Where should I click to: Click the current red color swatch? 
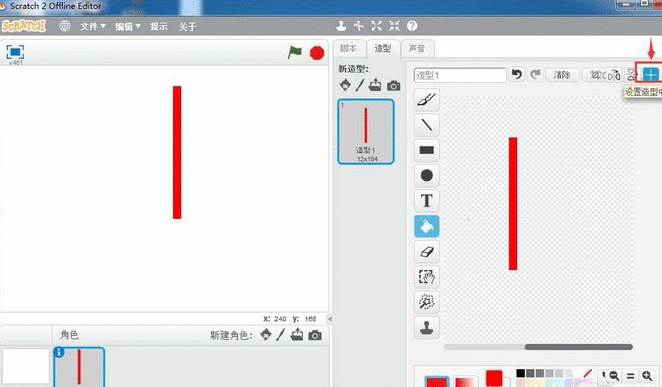point(494,378)
